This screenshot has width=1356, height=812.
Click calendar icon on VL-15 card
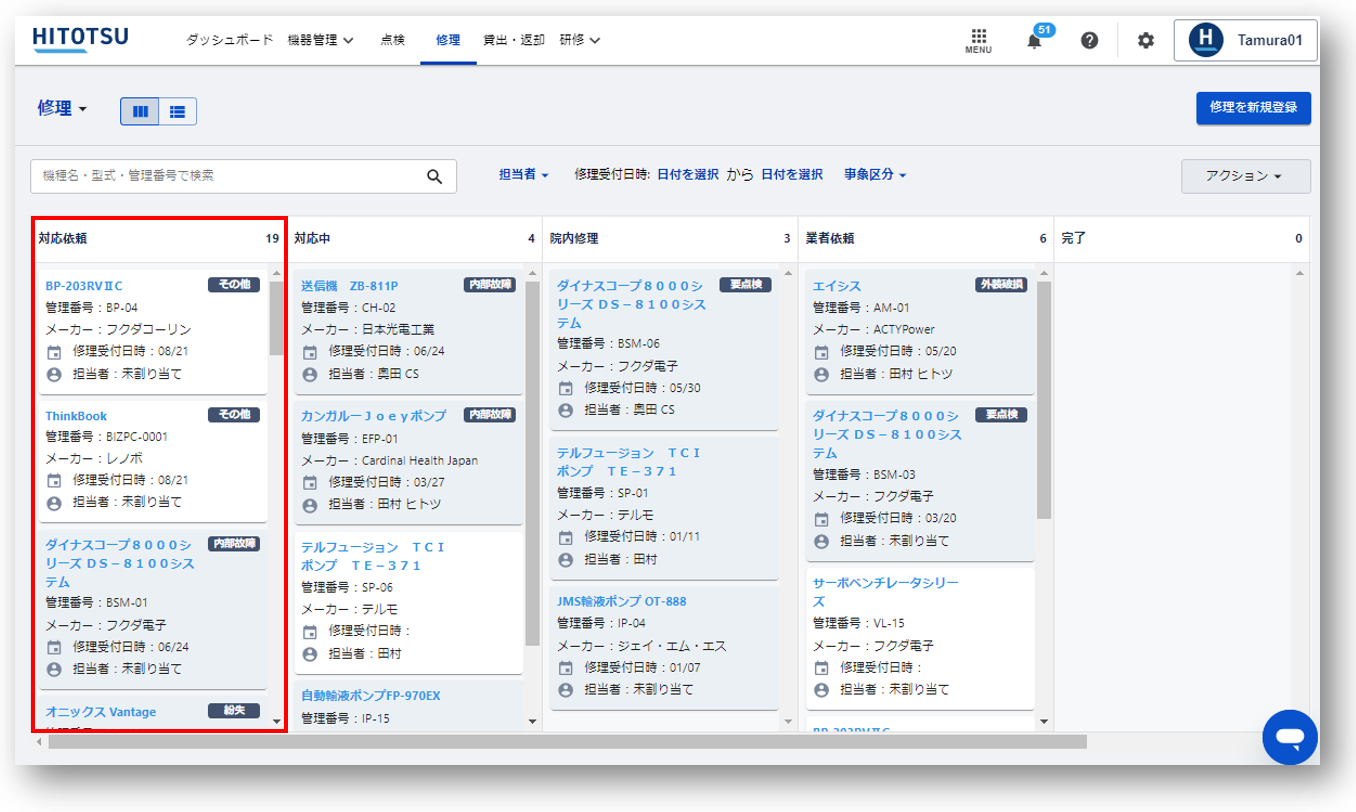pyautogui.click(x=821, y=668)
